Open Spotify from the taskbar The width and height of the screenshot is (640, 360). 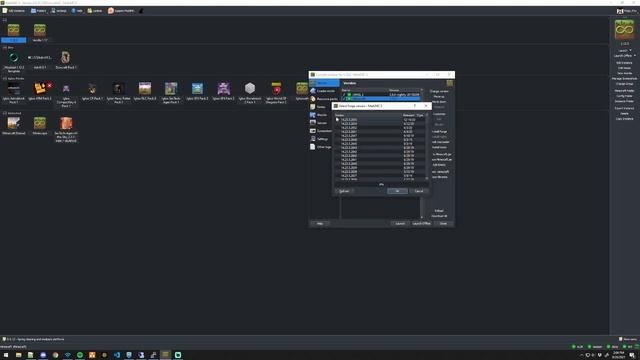click(x=80, y=355)
